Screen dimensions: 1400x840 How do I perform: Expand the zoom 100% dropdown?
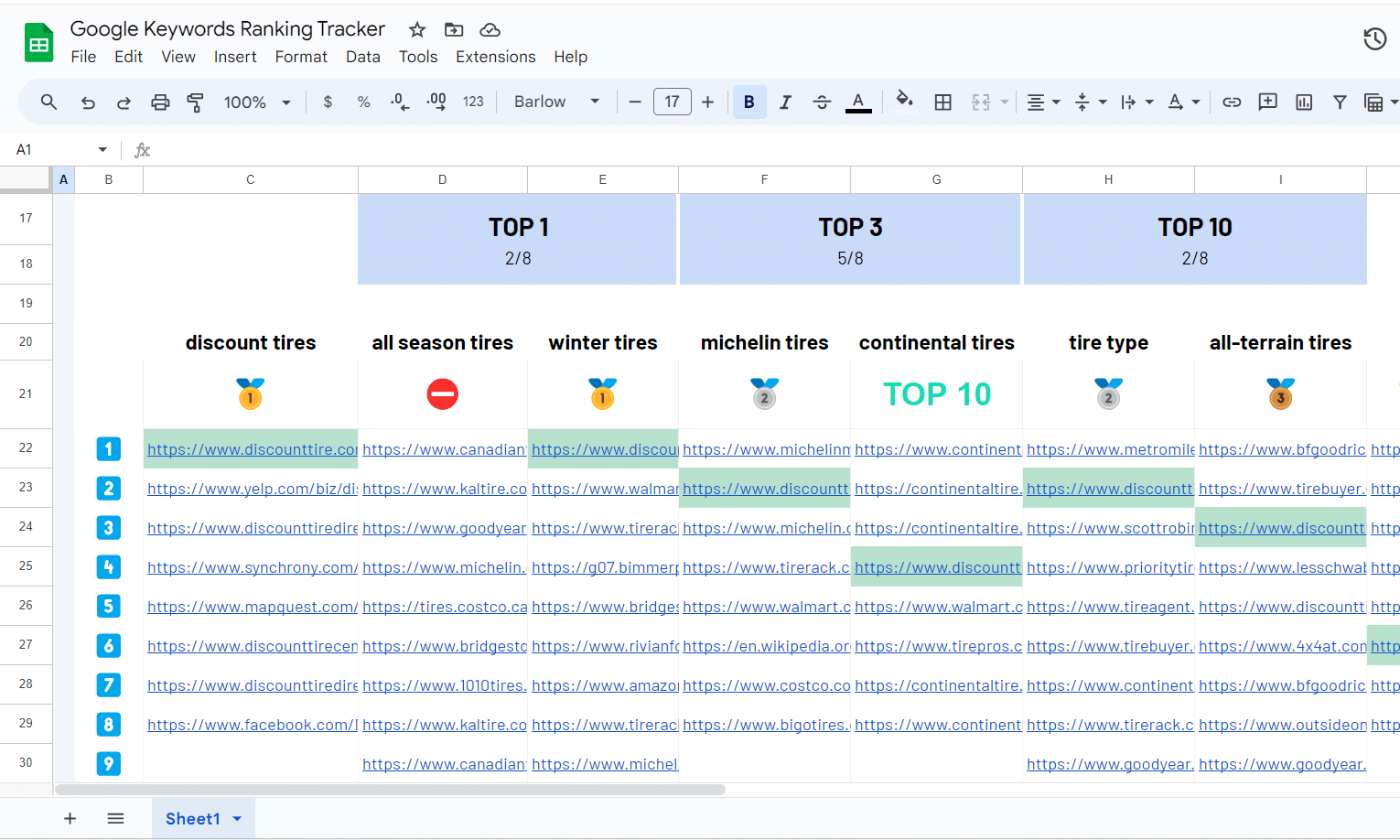click(257, 102)
